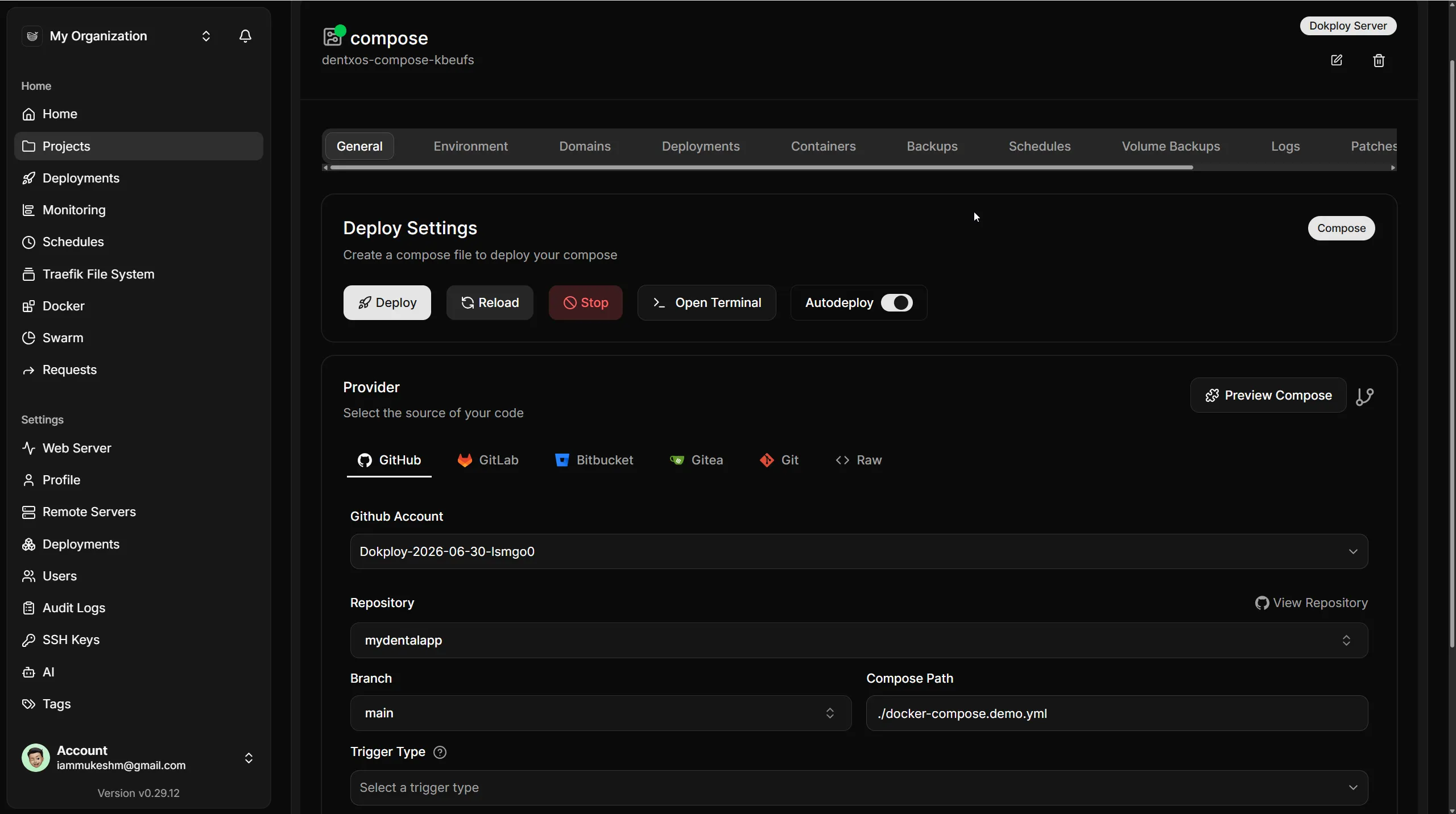Open AI settings

pos(139,672)
